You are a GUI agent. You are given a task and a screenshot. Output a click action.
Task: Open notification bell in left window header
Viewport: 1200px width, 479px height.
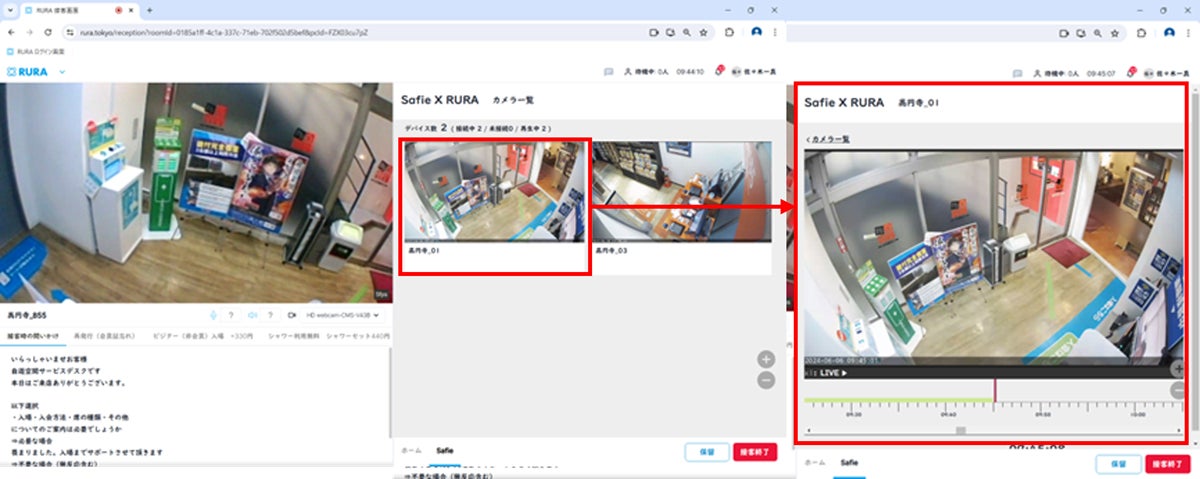[719, 72]
